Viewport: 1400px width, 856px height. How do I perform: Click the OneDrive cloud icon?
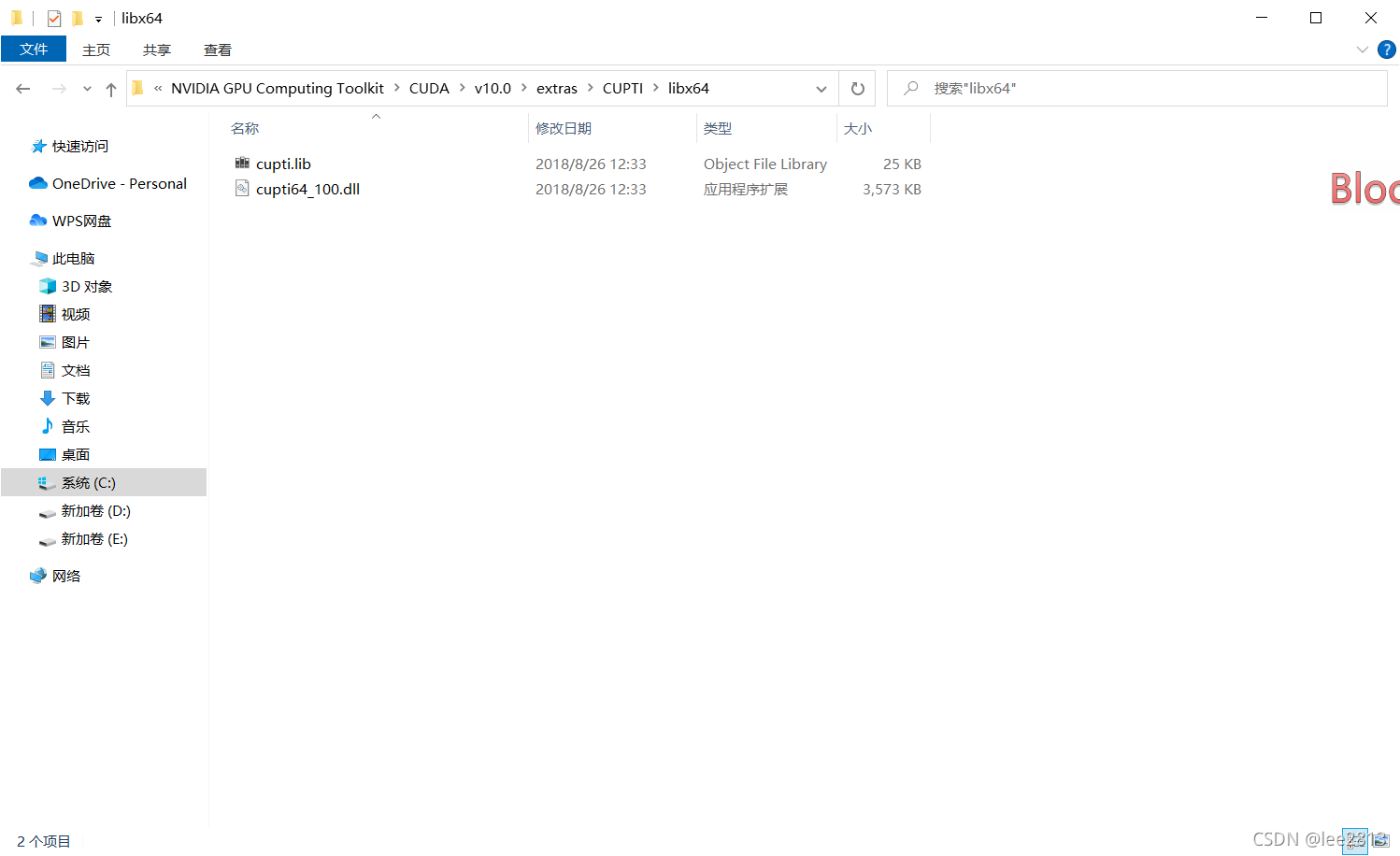pyautogui.click(x=38, y=183)
